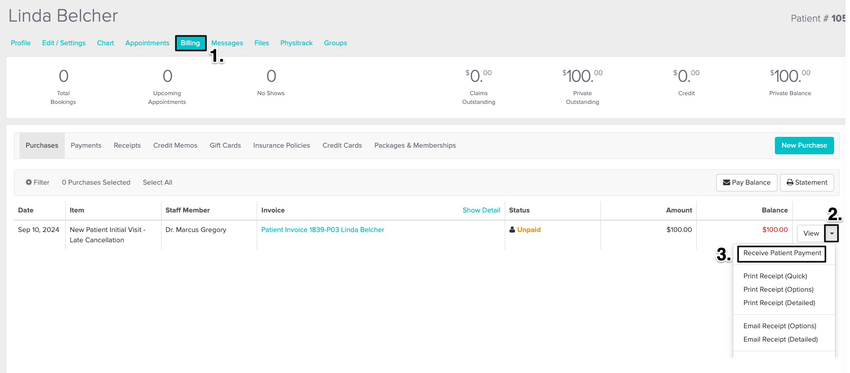Click the Statement print button
The image size is (850, 373).
point(807,183)
